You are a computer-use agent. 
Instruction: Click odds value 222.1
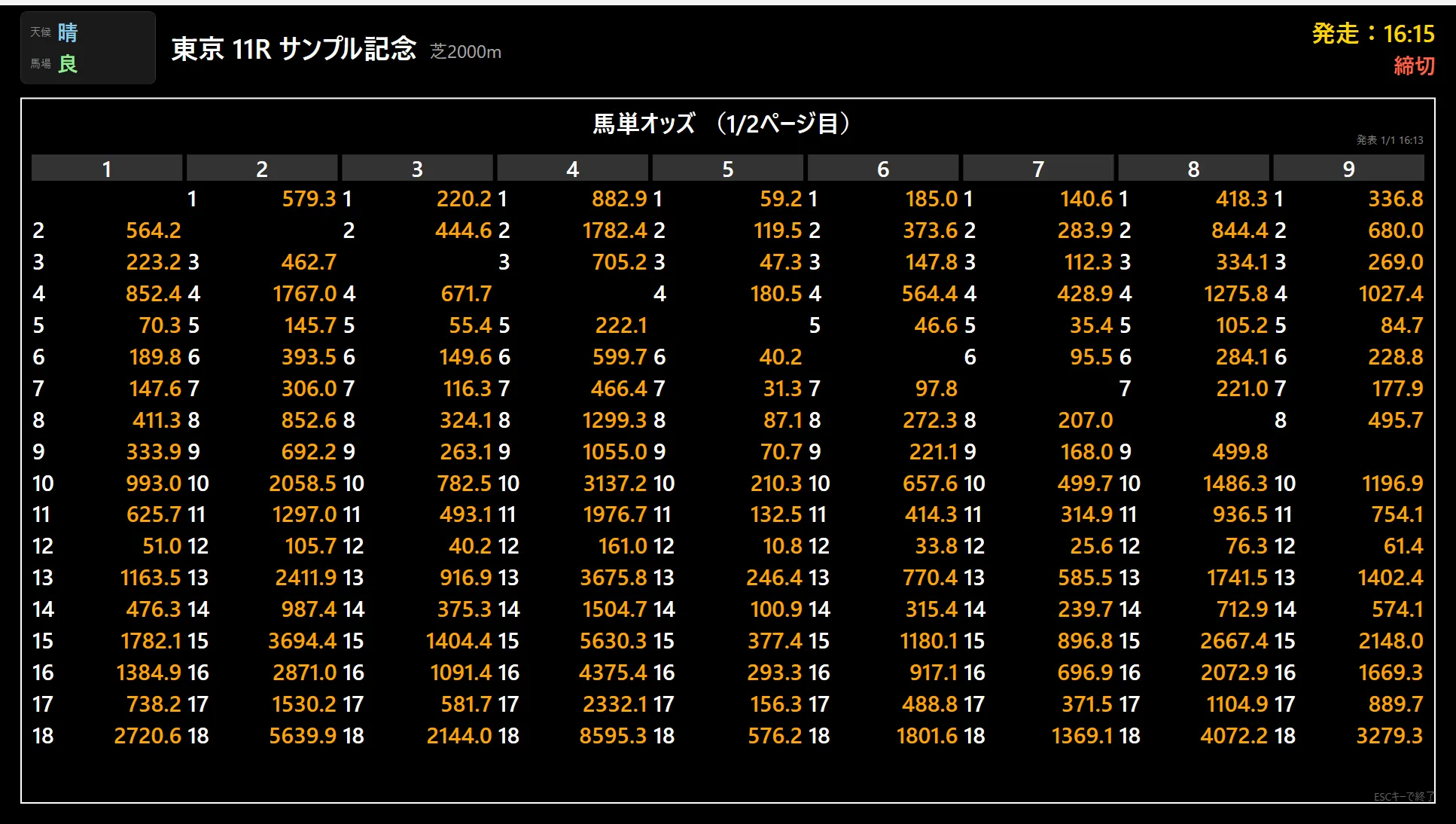pyautogui.click(x=621, y=325)
